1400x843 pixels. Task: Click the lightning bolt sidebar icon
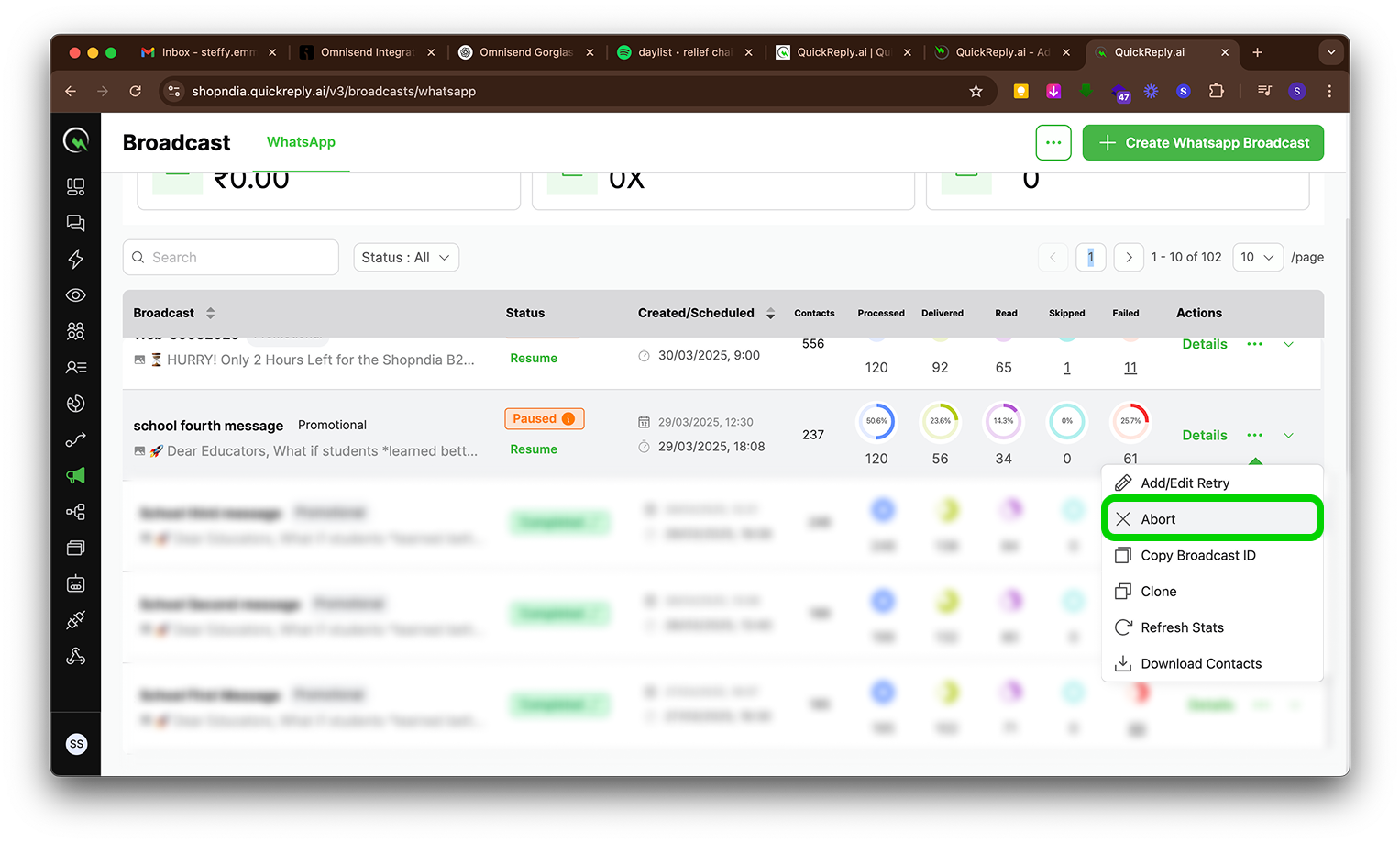(76, 259)
